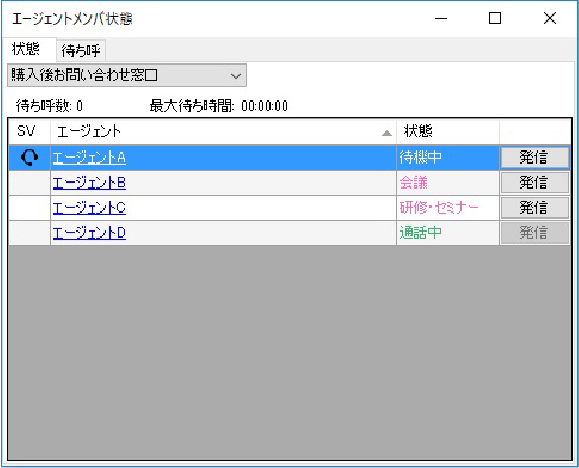
Task: Select the 状態 tab
Action: (x=26, y=49)
